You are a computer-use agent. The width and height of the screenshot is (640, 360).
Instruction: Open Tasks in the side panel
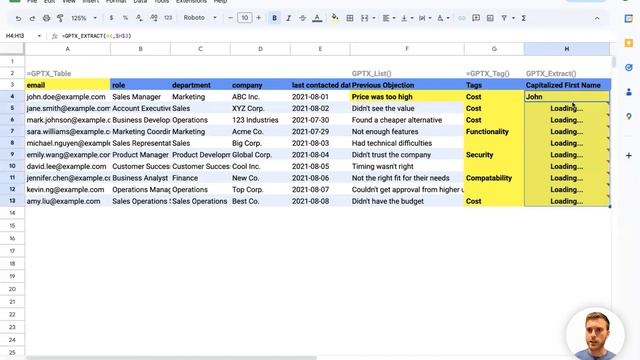pos(629,67)
